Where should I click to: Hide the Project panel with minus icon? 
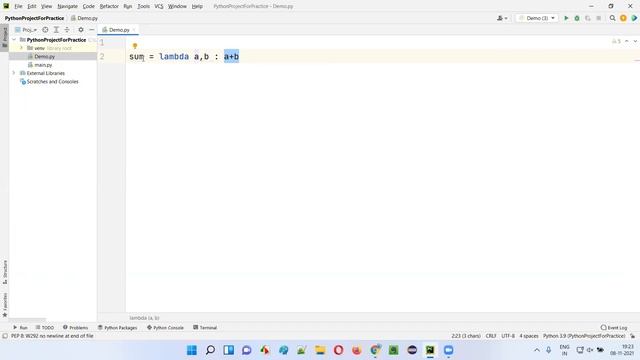point(91,30)
